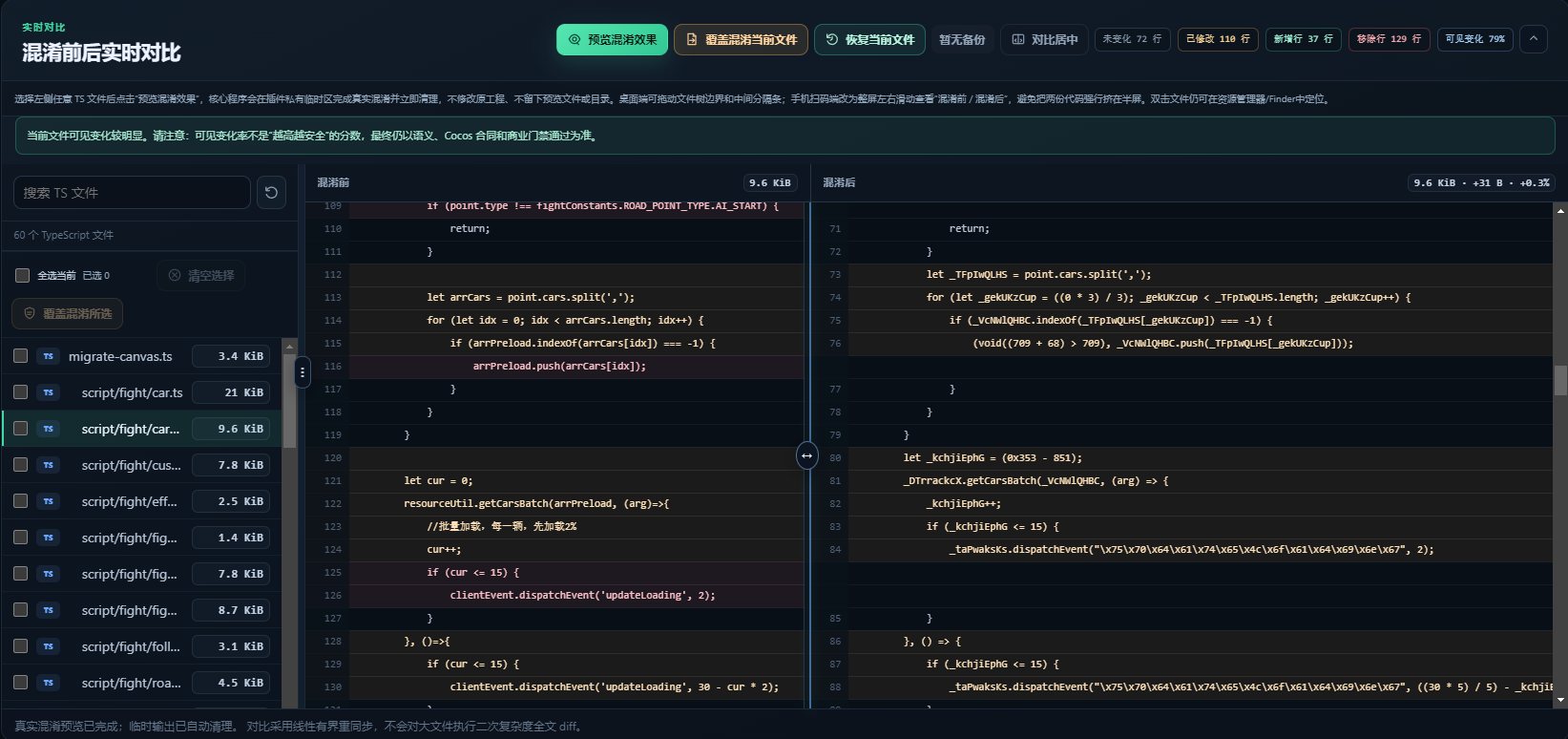Viewport: 1568px width, 739px height.
Task: Click the 未变化 72 行 stat chip
Action: 1132,39
